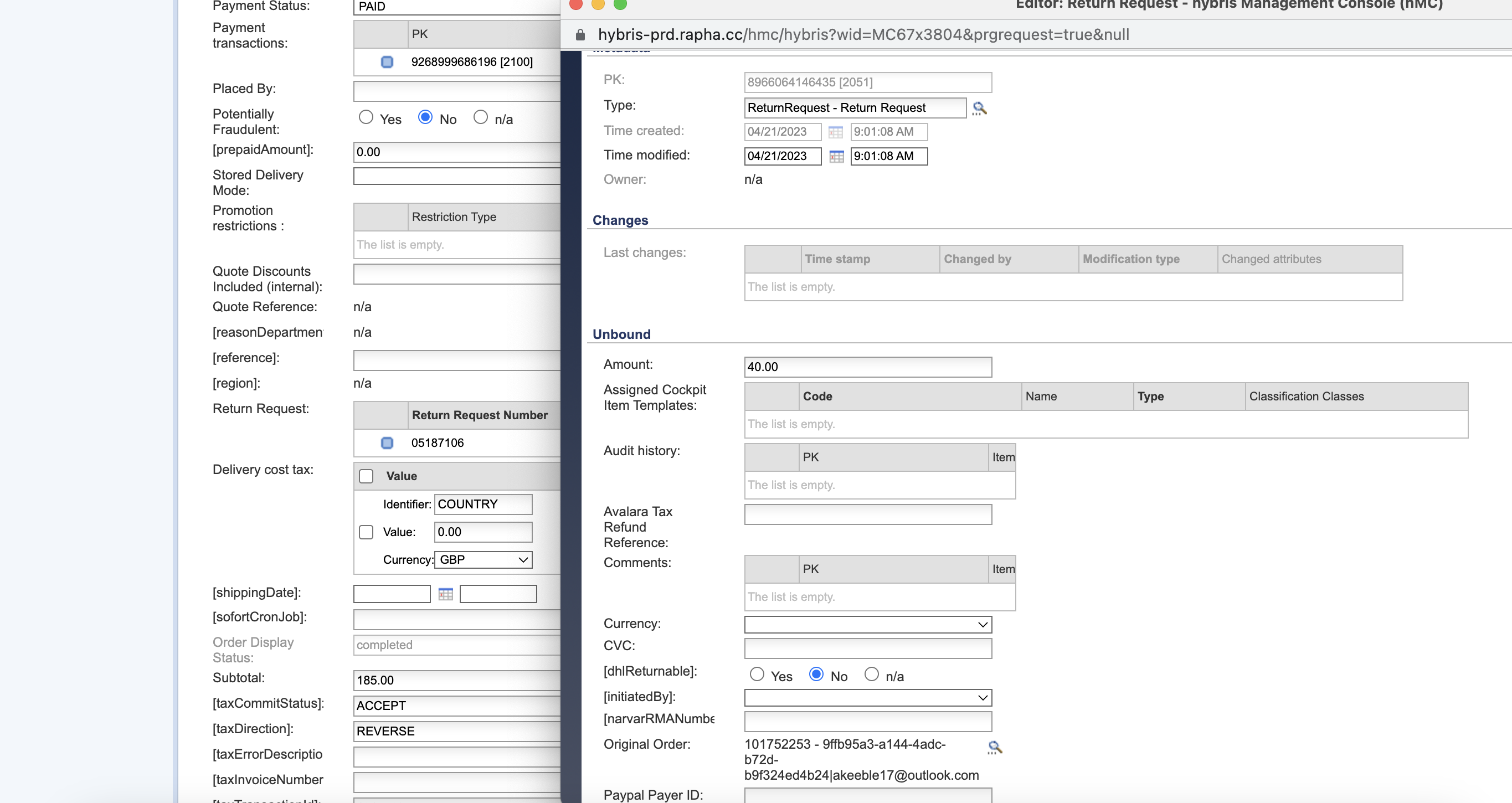Sort by Time stamp column header
Viewport: 1512px width, 803px height.
(837, 259)
